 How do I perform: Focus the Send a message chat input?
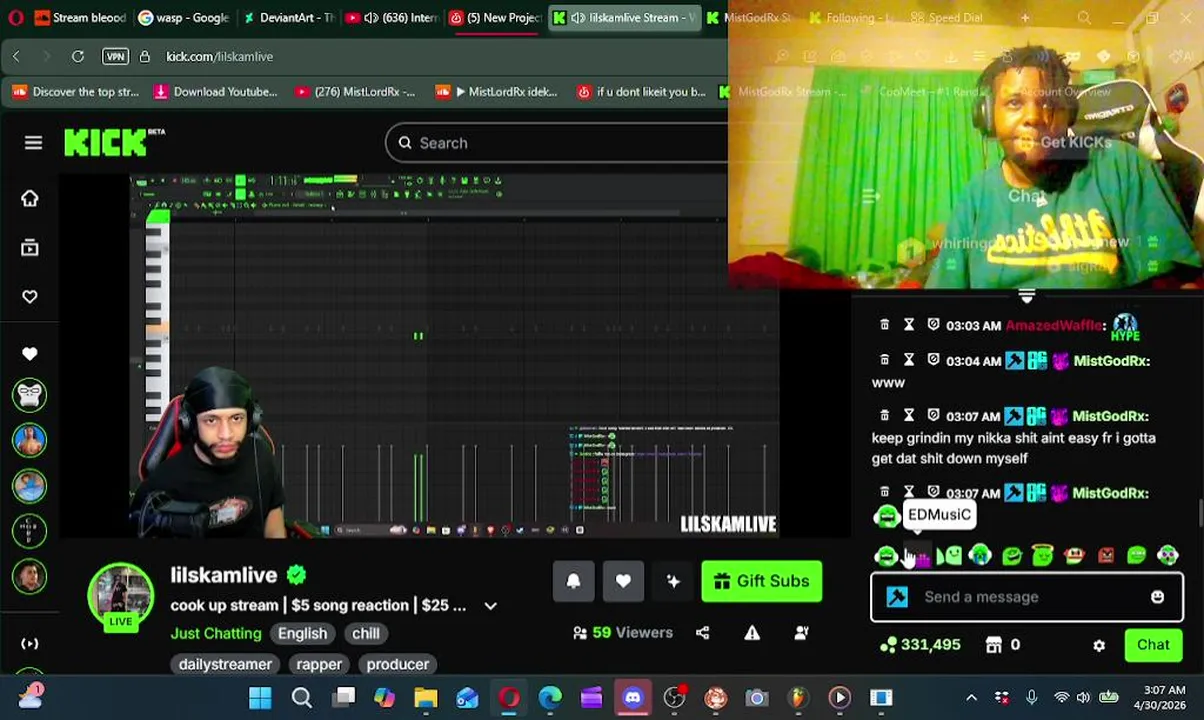click(x=1027, y=597)
